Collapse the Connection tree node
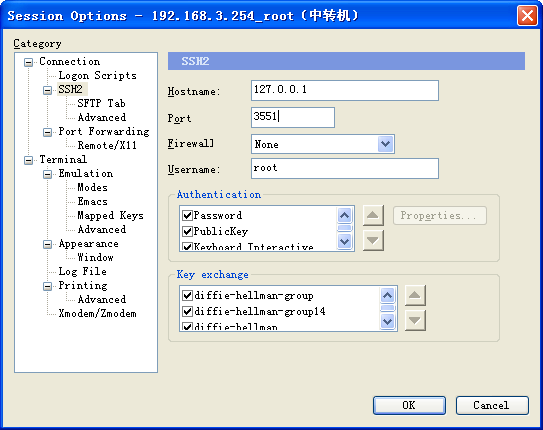Image resolution: width=543 pixels, height=430 pixels. tap(28, 62)
